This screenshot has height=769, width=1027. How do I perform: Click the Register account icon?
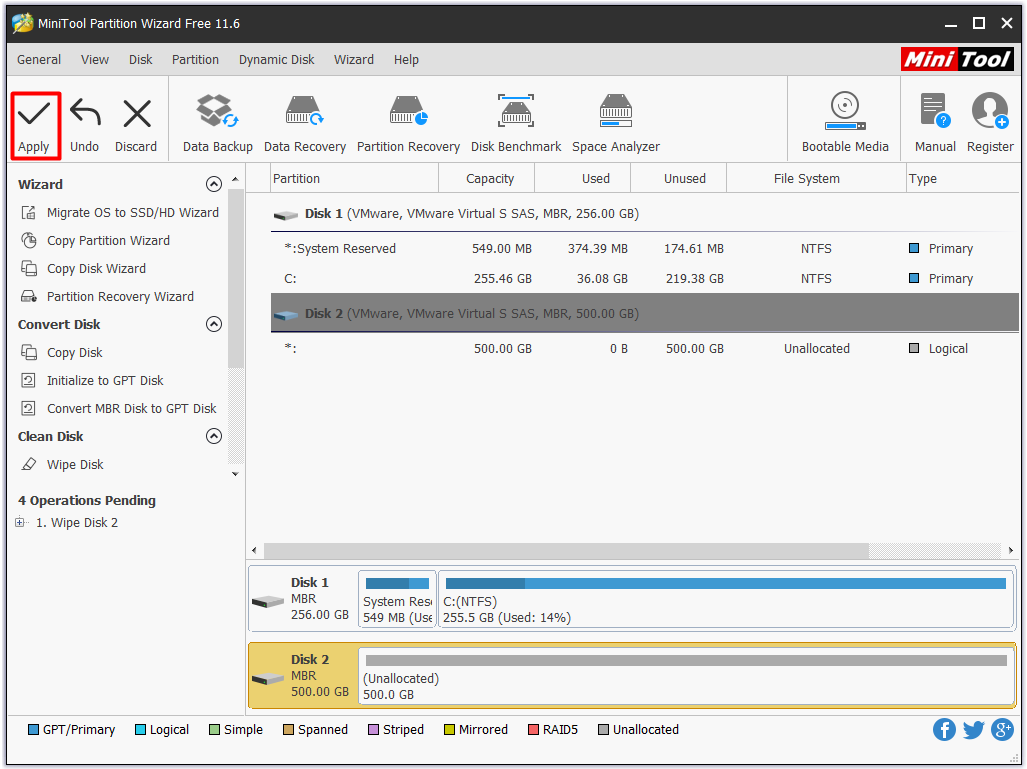coord(990,124)
